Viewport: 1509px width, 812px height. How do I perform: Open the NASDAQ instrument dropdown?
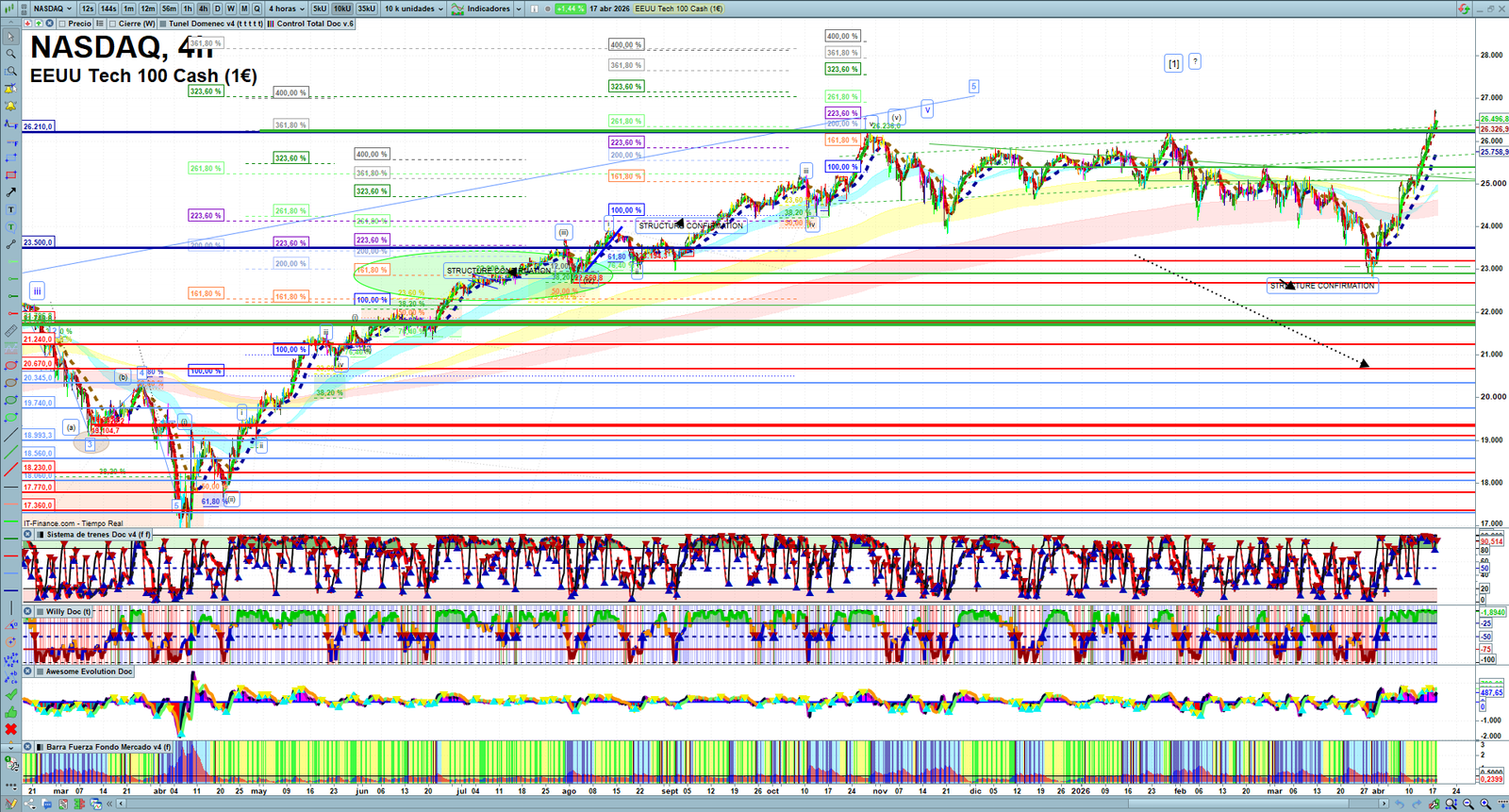tap(52, 8)
